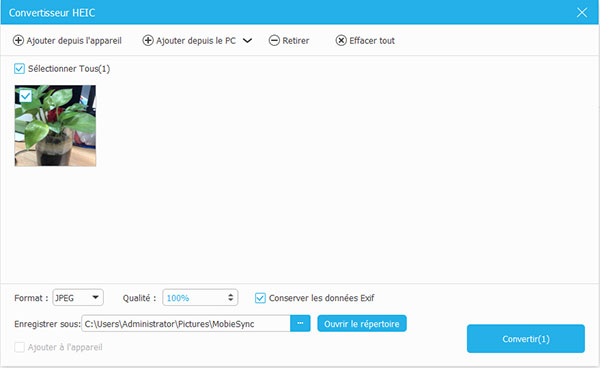Close the Convertisseur HEIC window

(582, 13)
